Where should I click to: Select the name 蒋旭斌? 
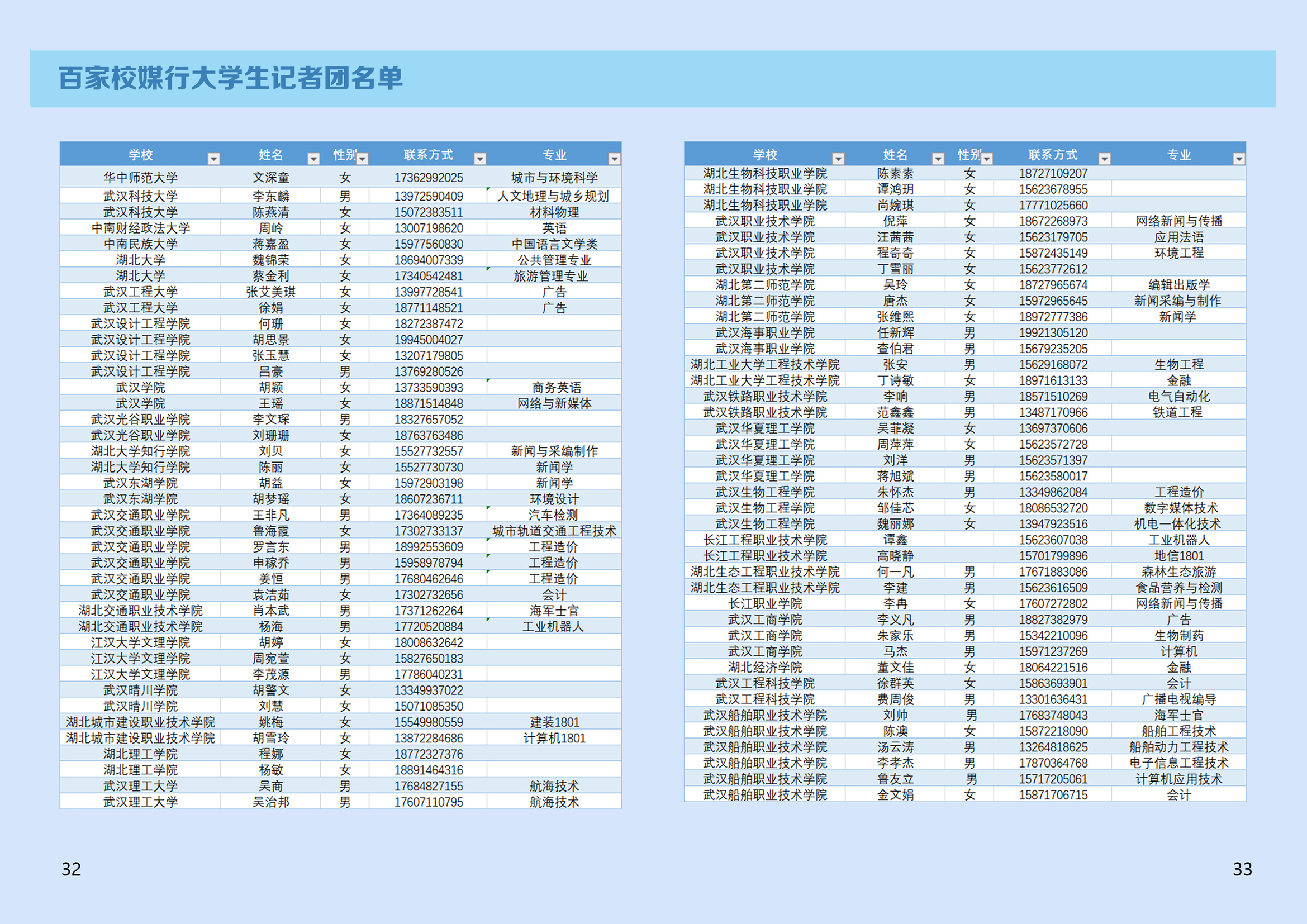pos(895,475)
